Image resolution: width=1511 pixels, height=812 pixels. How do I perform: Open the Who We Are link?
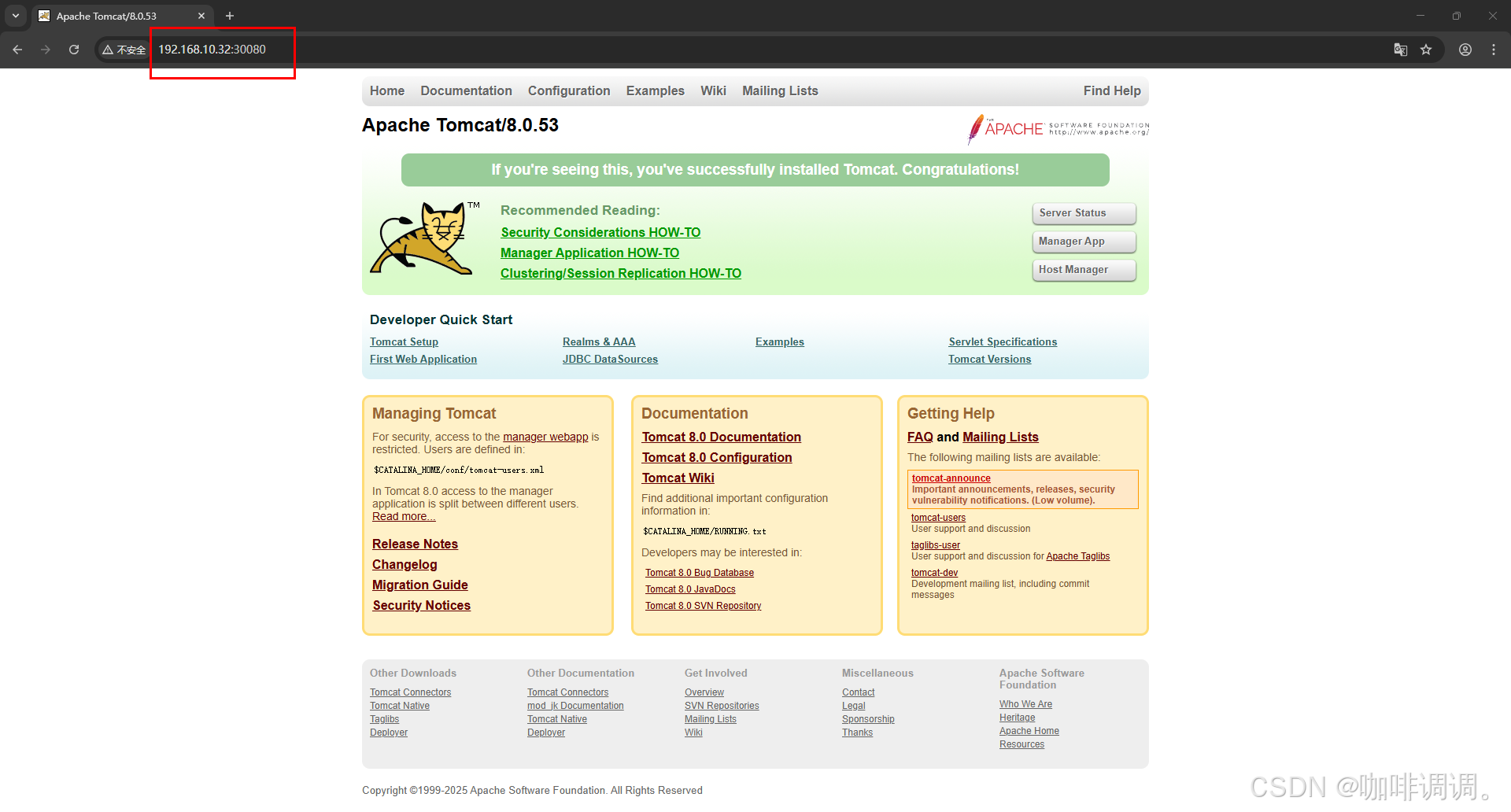(x=1025, y=705)
